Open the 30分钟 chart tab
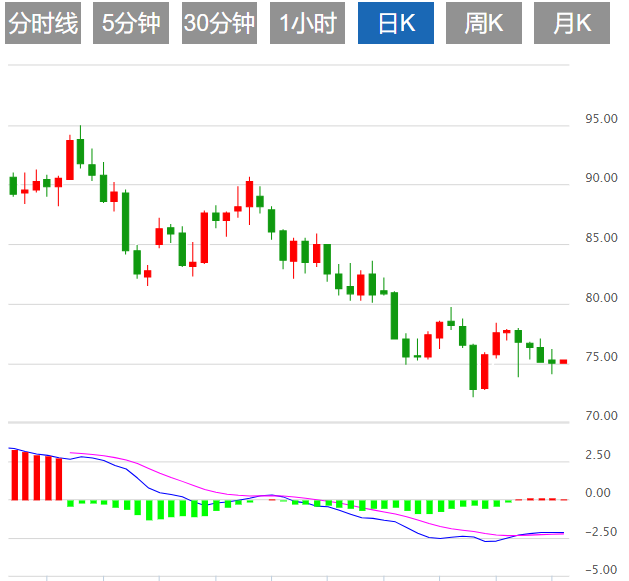This screenshot has width=629, height=581. point(220,24)
